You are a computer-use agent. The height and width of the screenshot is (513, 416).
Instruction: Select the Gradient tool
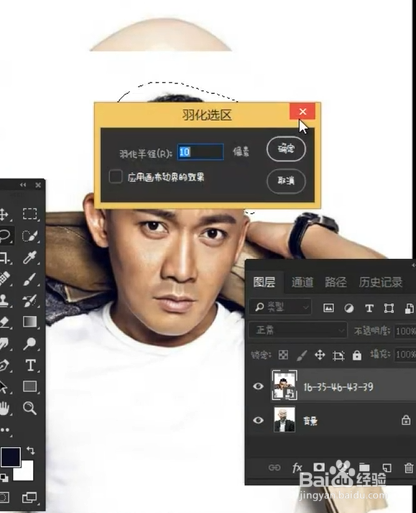(30, 322)
